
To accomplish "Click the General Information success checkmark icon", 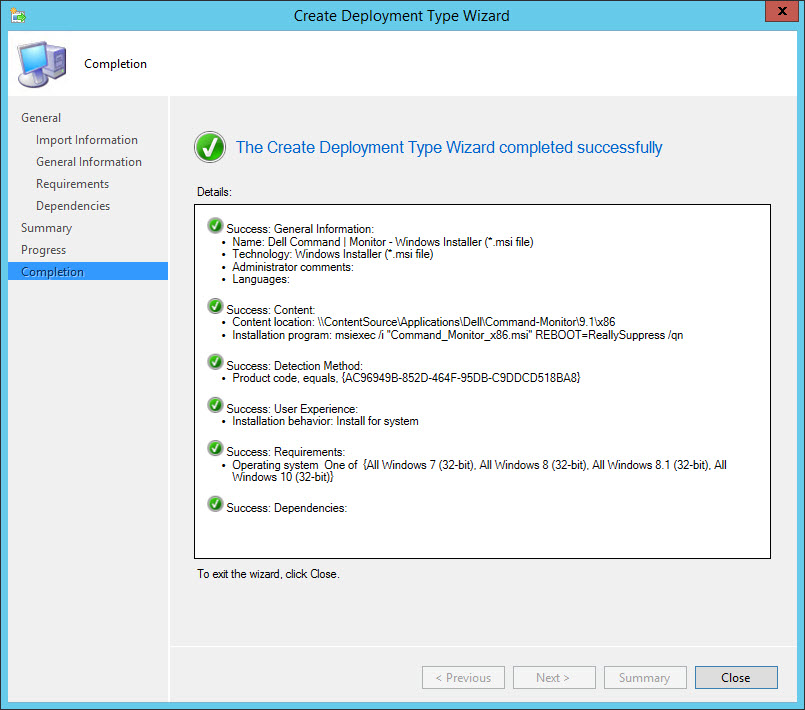I will coord(215,226).
